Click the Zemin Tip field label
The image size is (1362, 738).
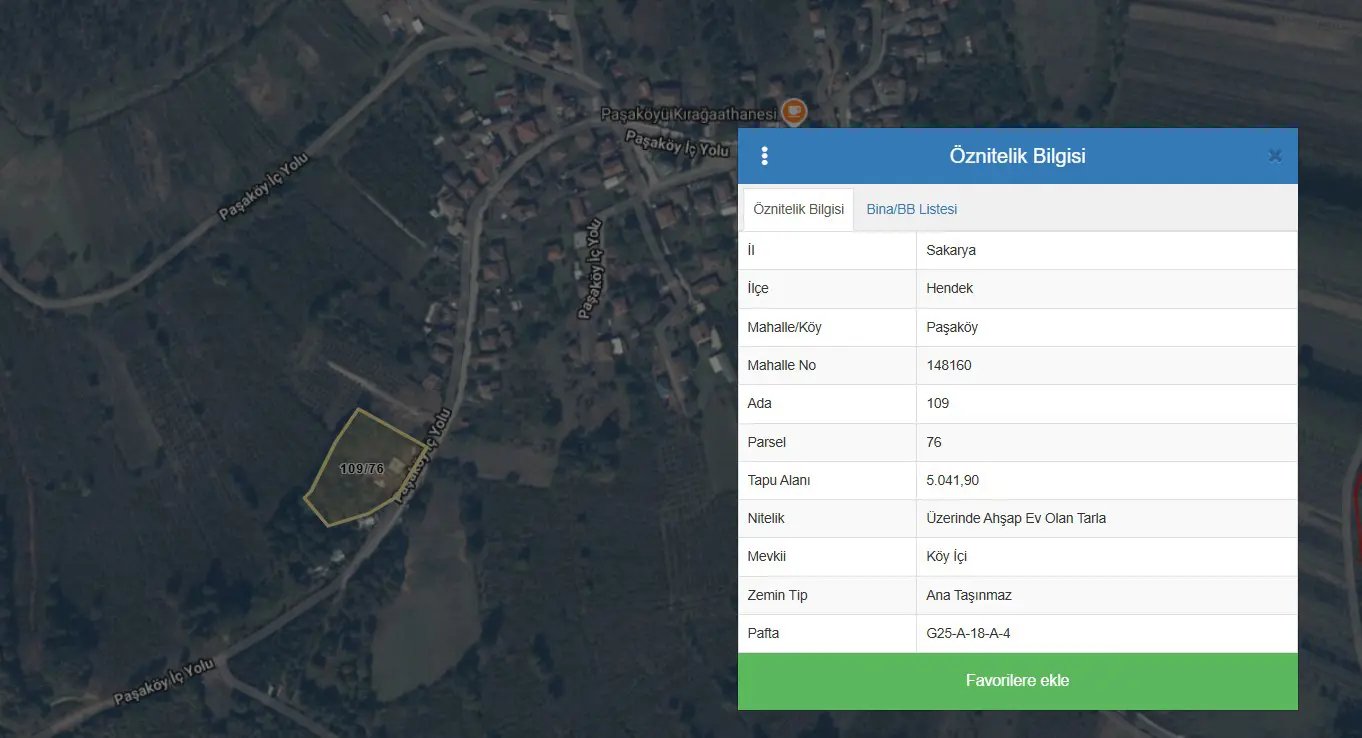tap(777, 595)
